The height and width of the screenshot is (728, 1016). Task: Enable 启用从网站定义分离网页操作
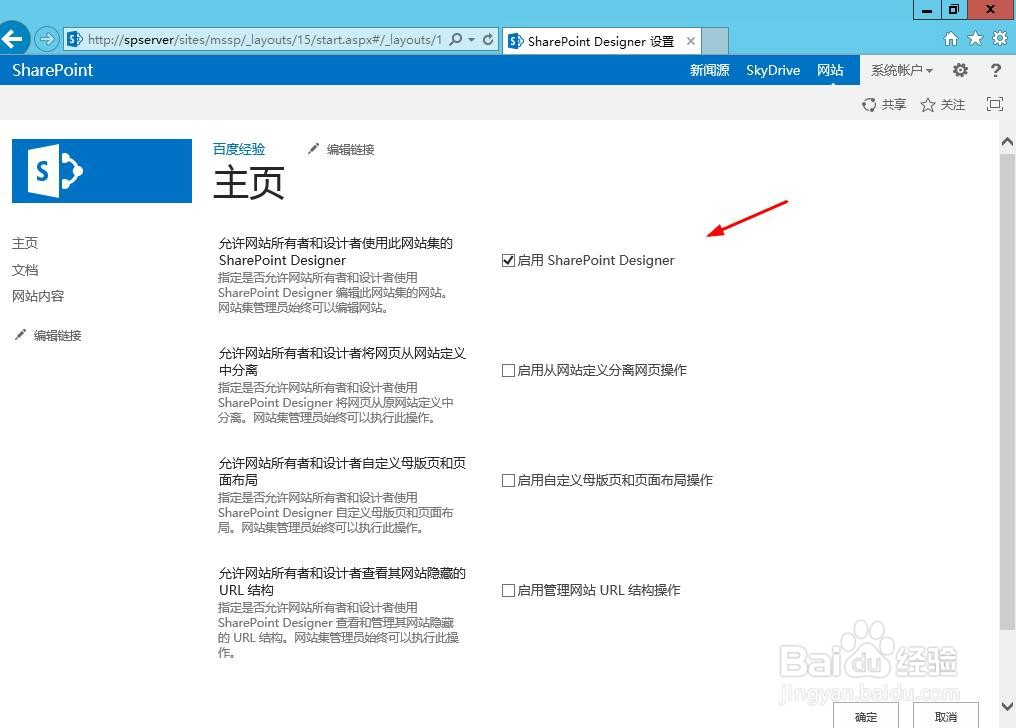508,370
